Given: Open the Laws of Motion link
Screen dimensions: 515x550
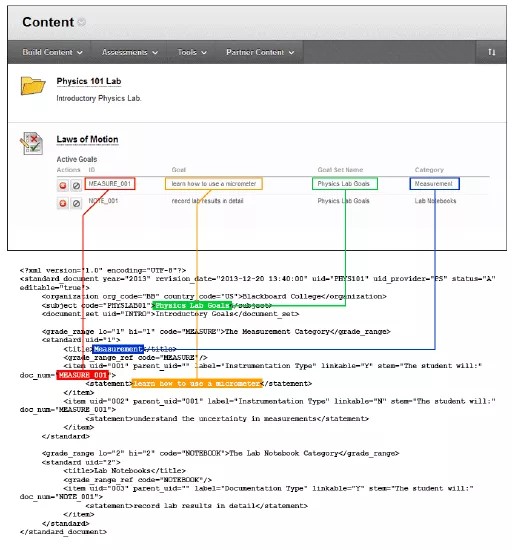Looking at the screenshot, I should pyautogui.click(x=87, y=139).
